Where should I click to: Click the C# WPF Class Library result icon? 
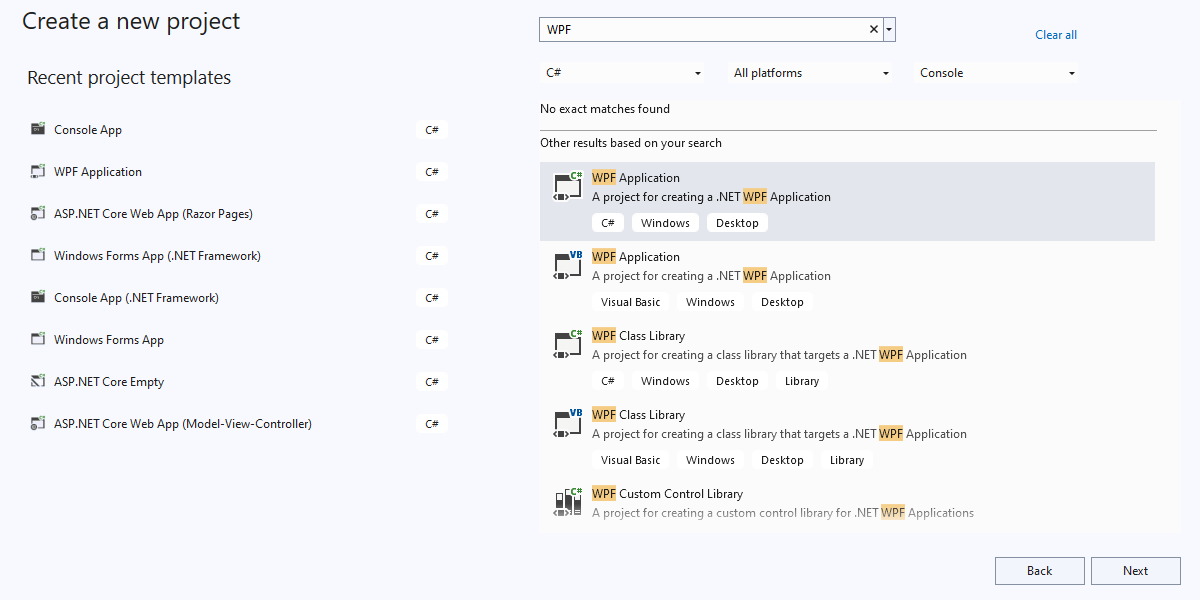(x=567, y=345)
